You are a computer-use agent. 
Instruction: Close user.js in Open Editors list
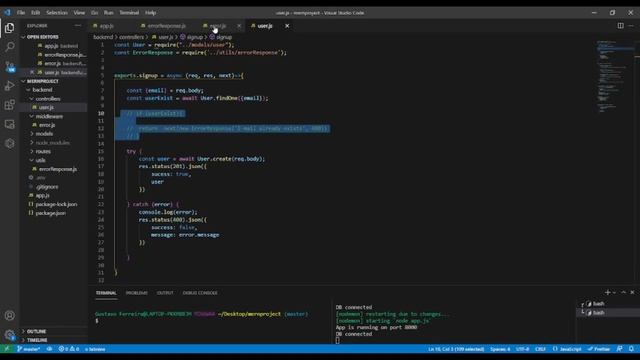coord(32,72)
